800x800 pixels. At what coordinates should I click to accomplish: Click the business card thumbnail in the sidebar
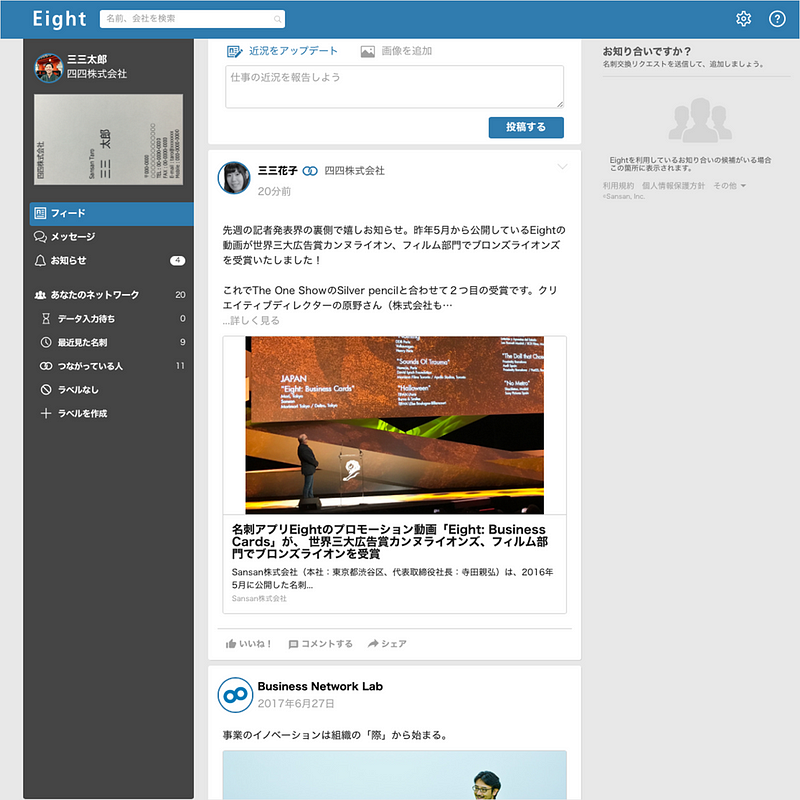pyautogui.click(x=109, y=139)
